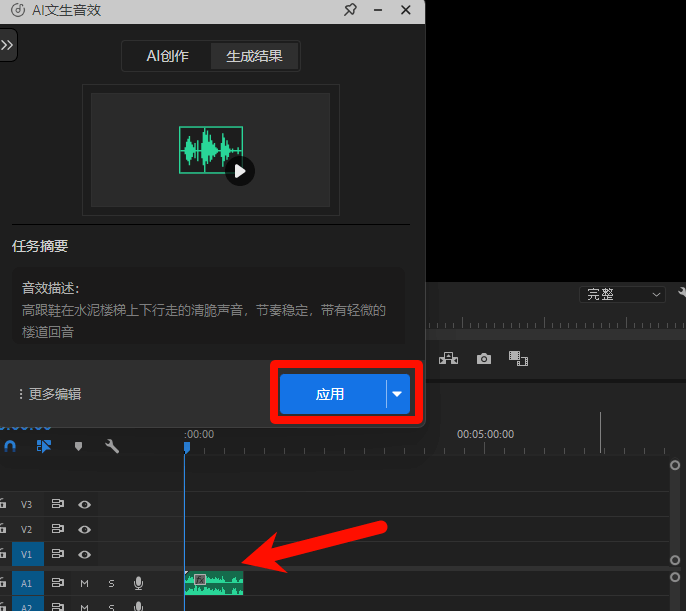This screenshot has width=686, height=611.
Task: Add a marker with the marker icon
Action: click(x=78, y=447)
